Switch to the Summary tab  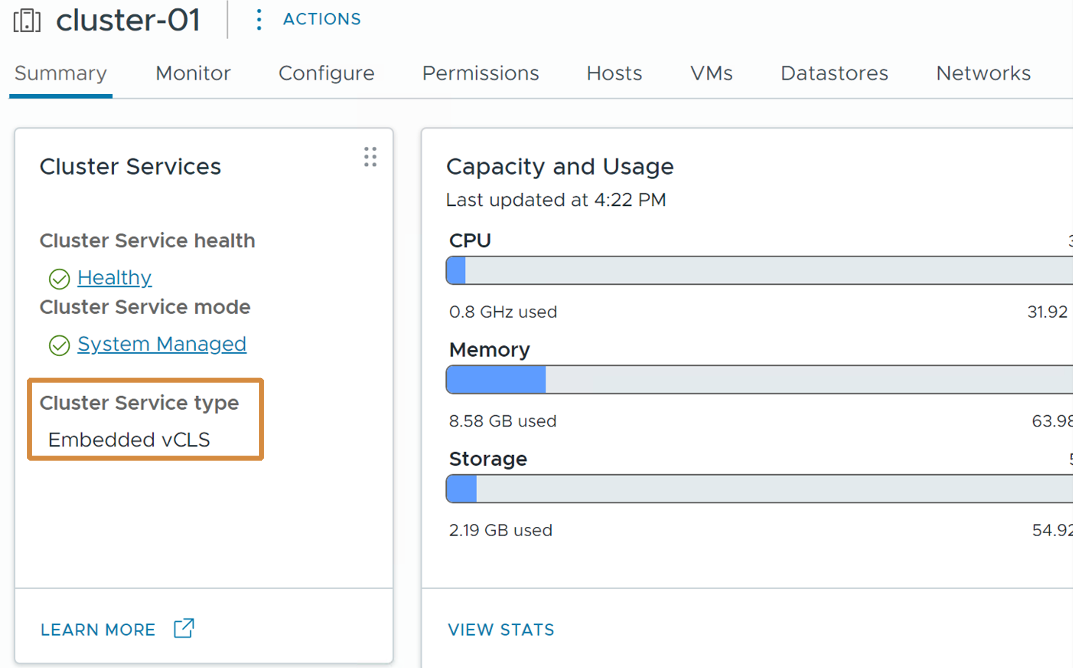tap(60, 73)
